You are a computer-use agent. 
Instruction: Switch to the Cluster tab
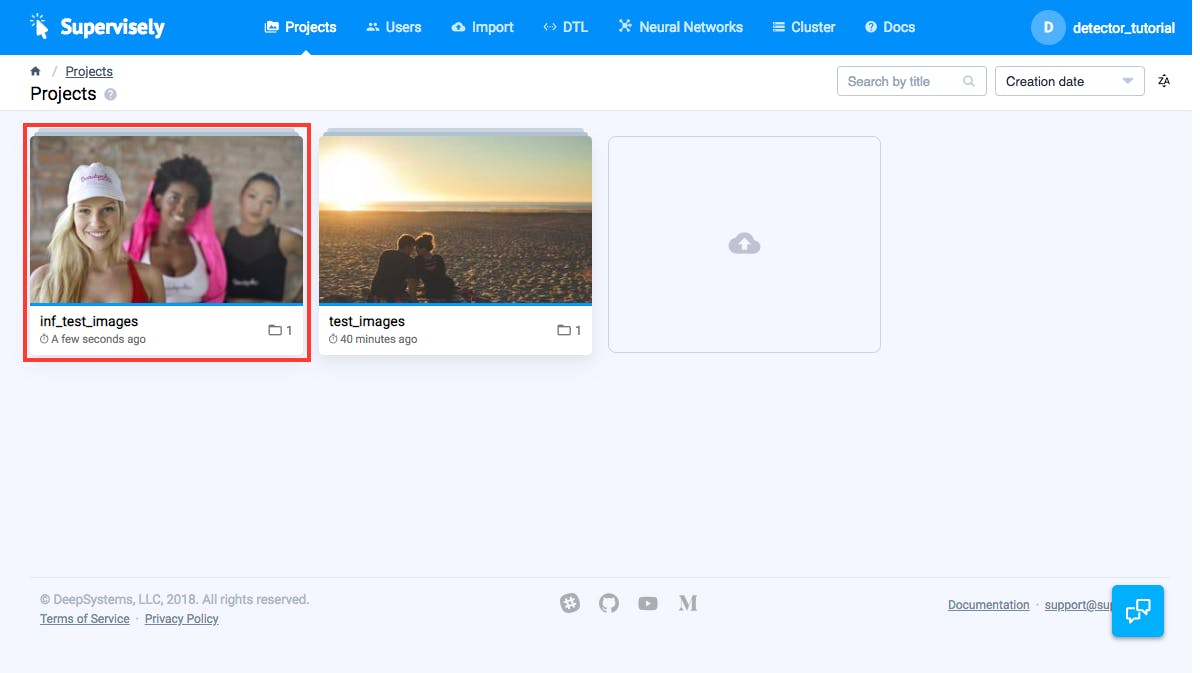(803, 27)
